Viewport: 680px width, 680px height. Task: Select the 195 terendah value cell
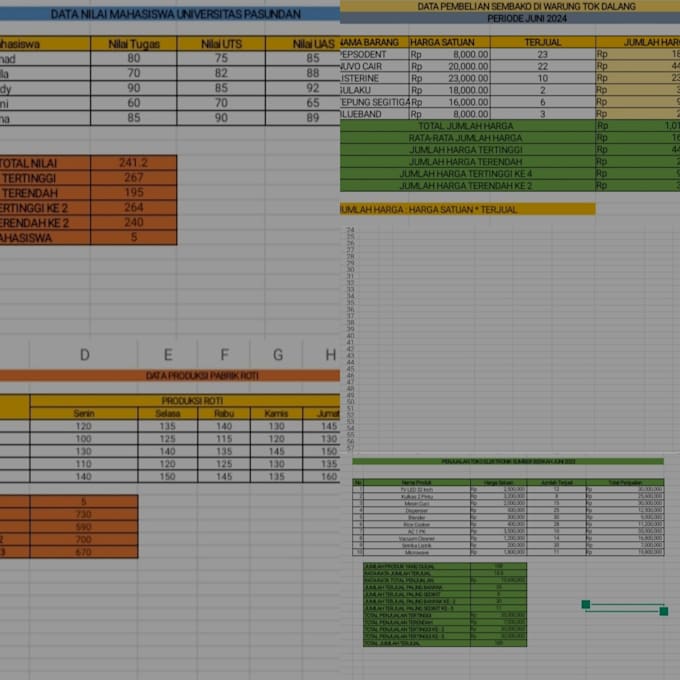coord(134,193)
